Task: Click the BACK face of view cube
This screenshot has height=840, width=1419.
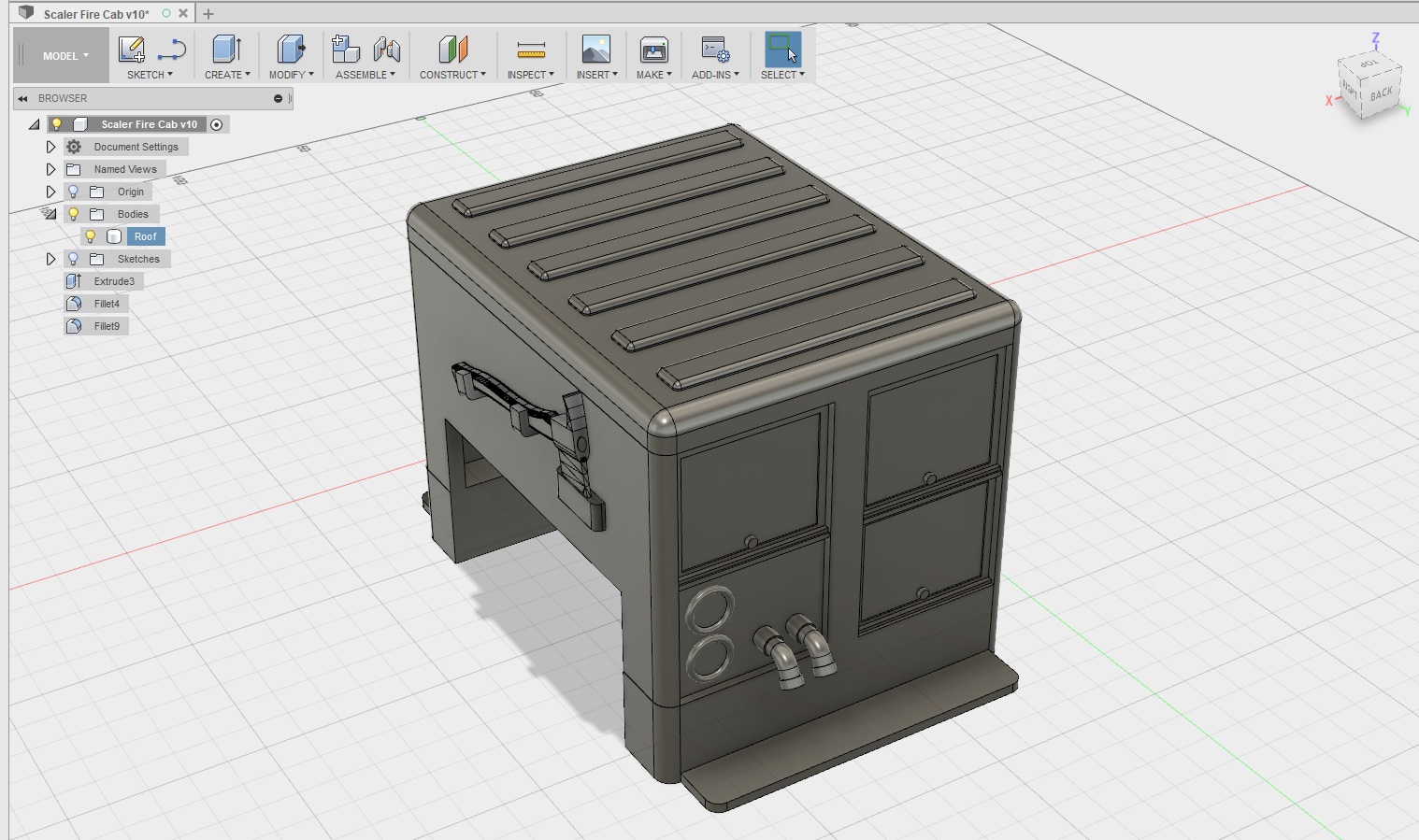Action: click(x=1382, y=93)
